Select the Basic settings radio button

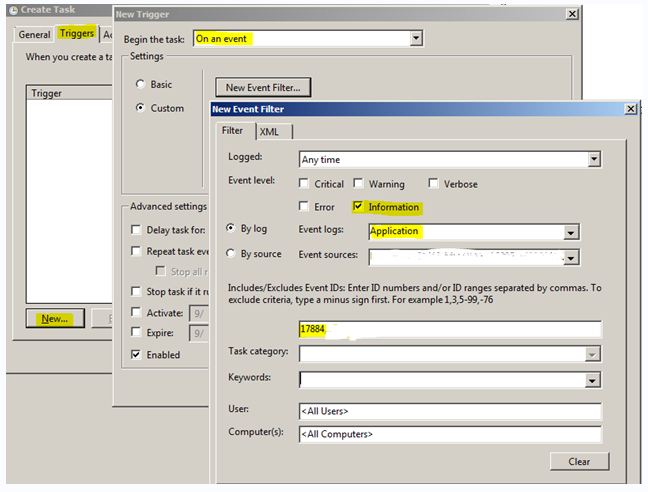141,85
